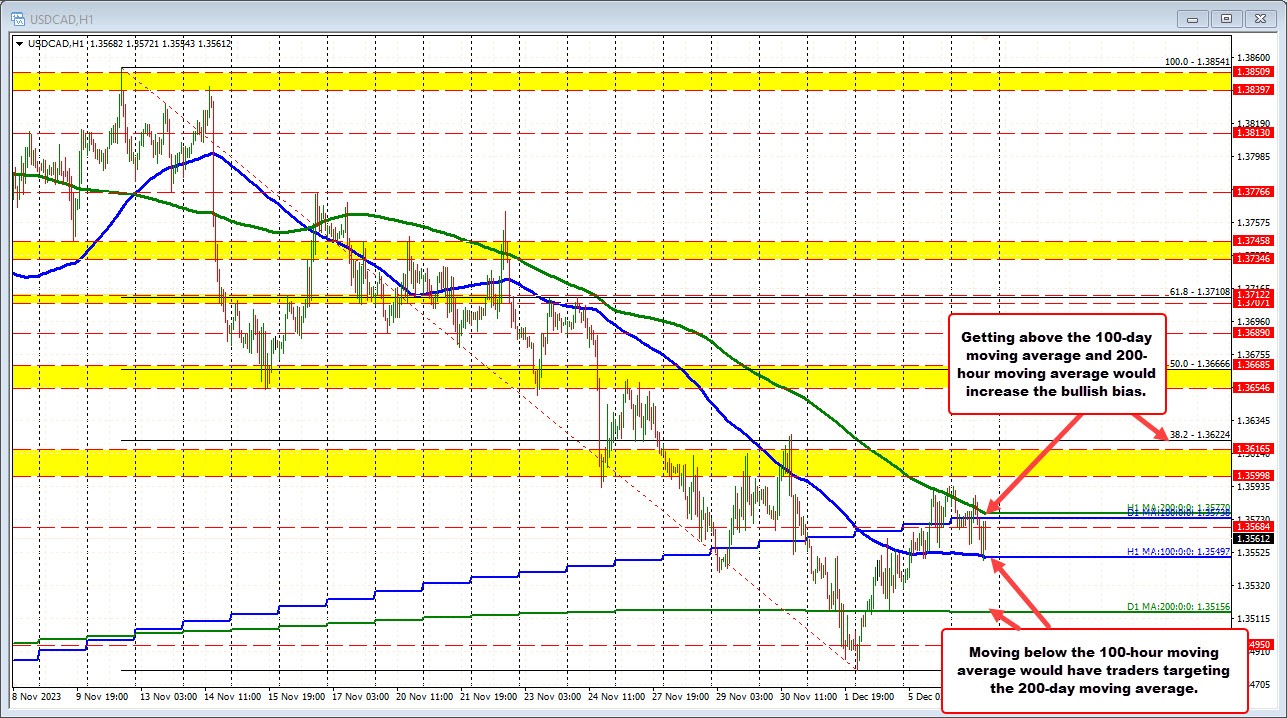
Task: Select the 38.2 Fibonacci label at 1.36224
Action: 1199,433
